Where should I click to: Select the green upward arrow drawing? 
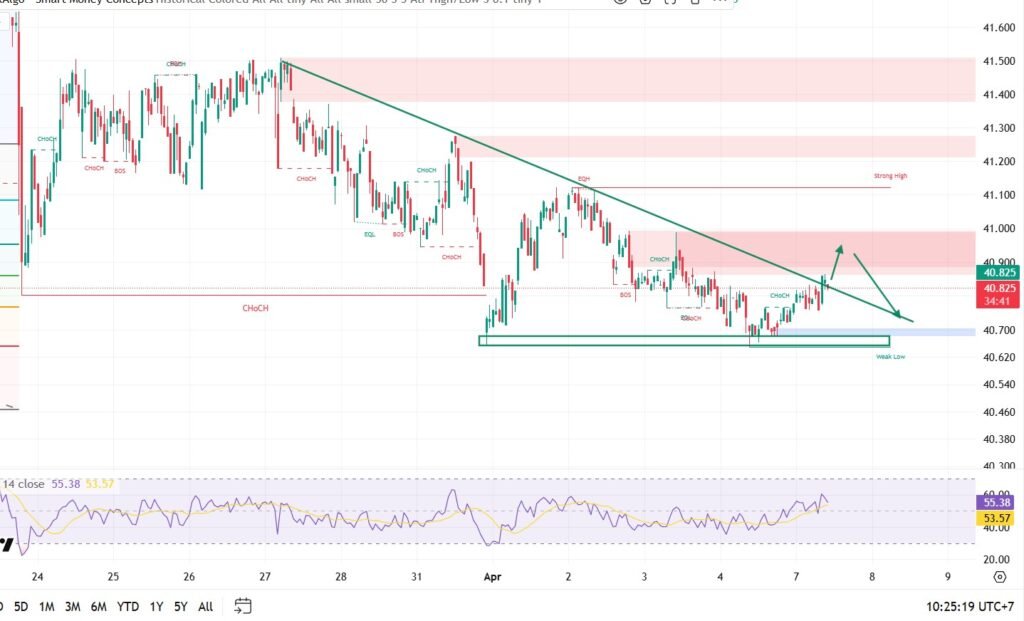[836, 262]
